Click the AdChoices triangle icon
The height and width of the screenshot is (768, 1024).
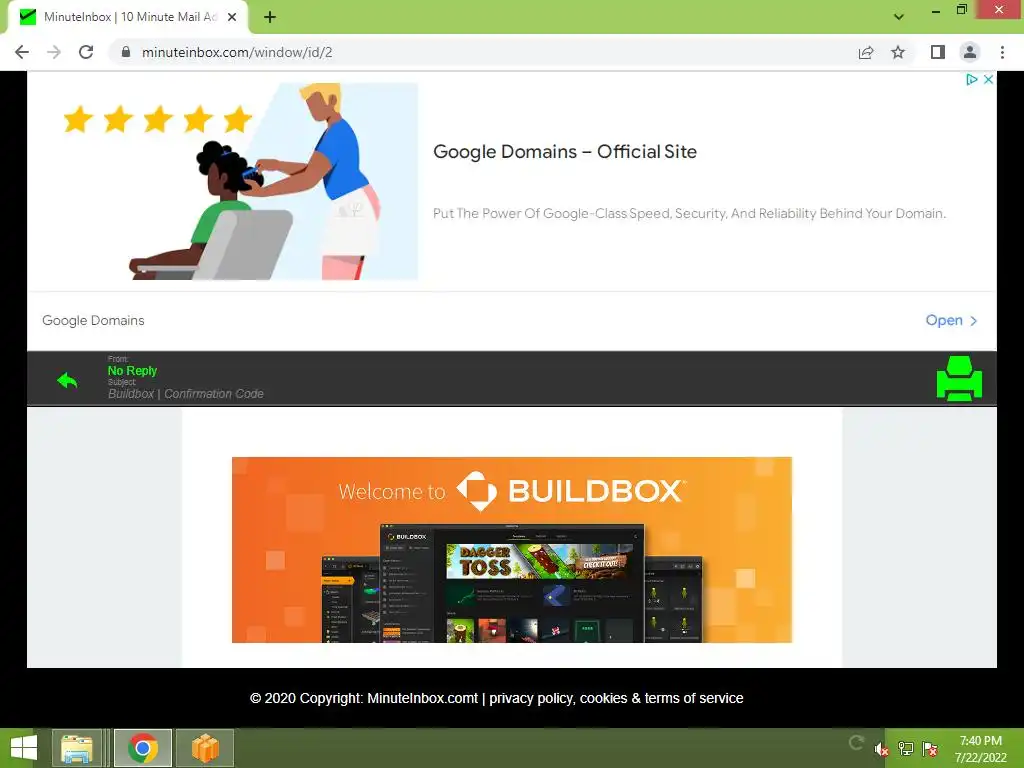971,79
